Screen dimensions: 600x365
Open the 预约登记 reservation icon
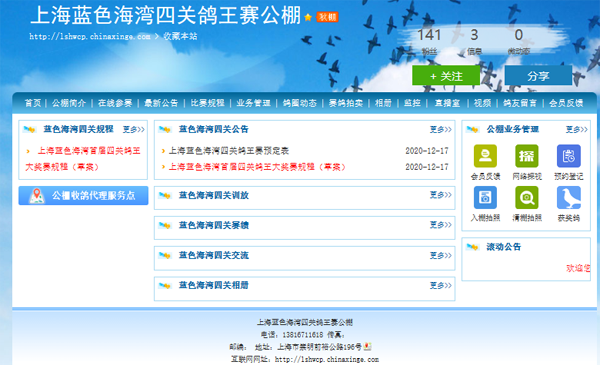click(x=569, y=156)
